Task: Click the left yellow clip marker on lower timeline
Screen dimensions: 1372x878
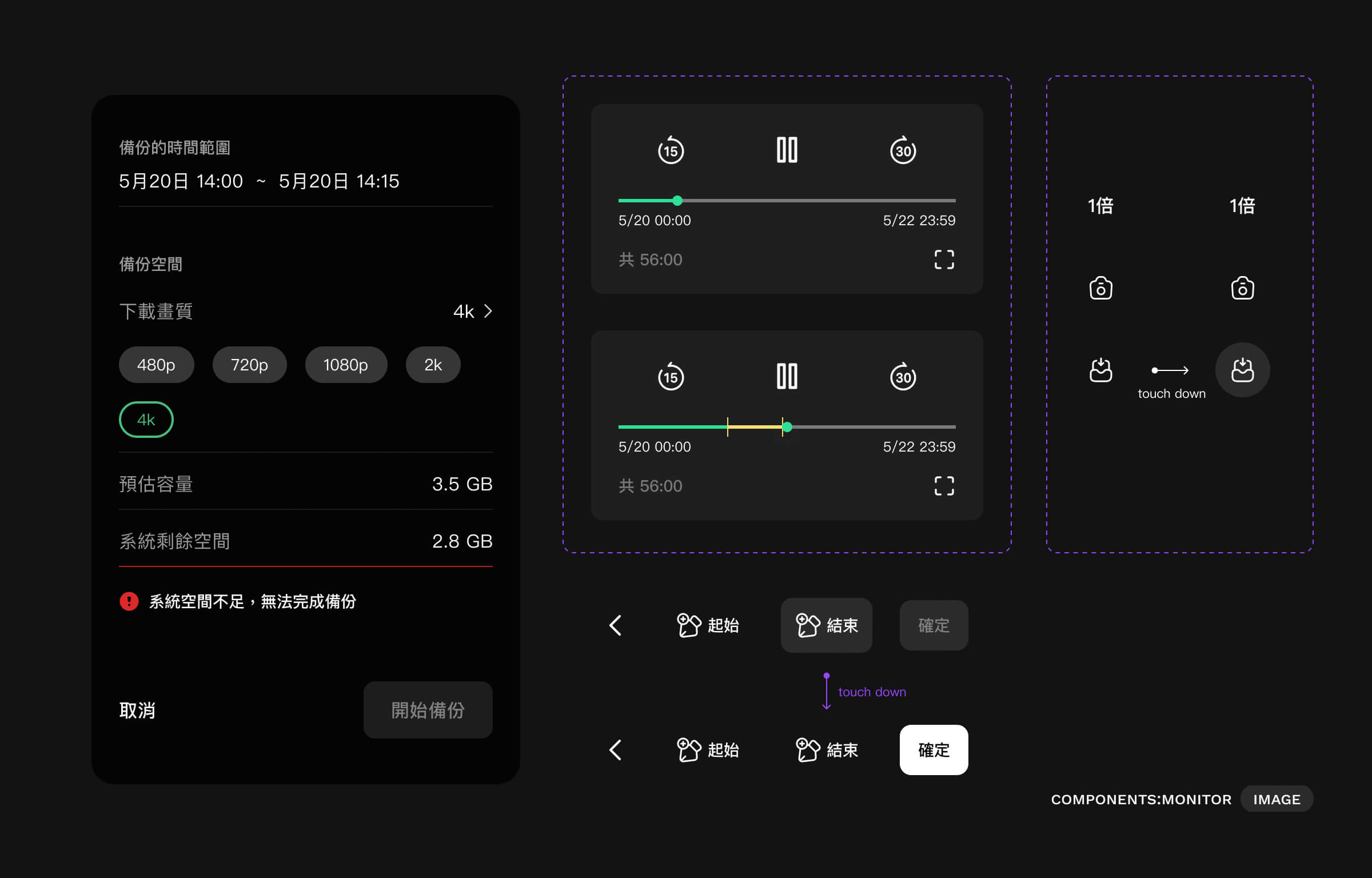Action: [x=728, y=427]
